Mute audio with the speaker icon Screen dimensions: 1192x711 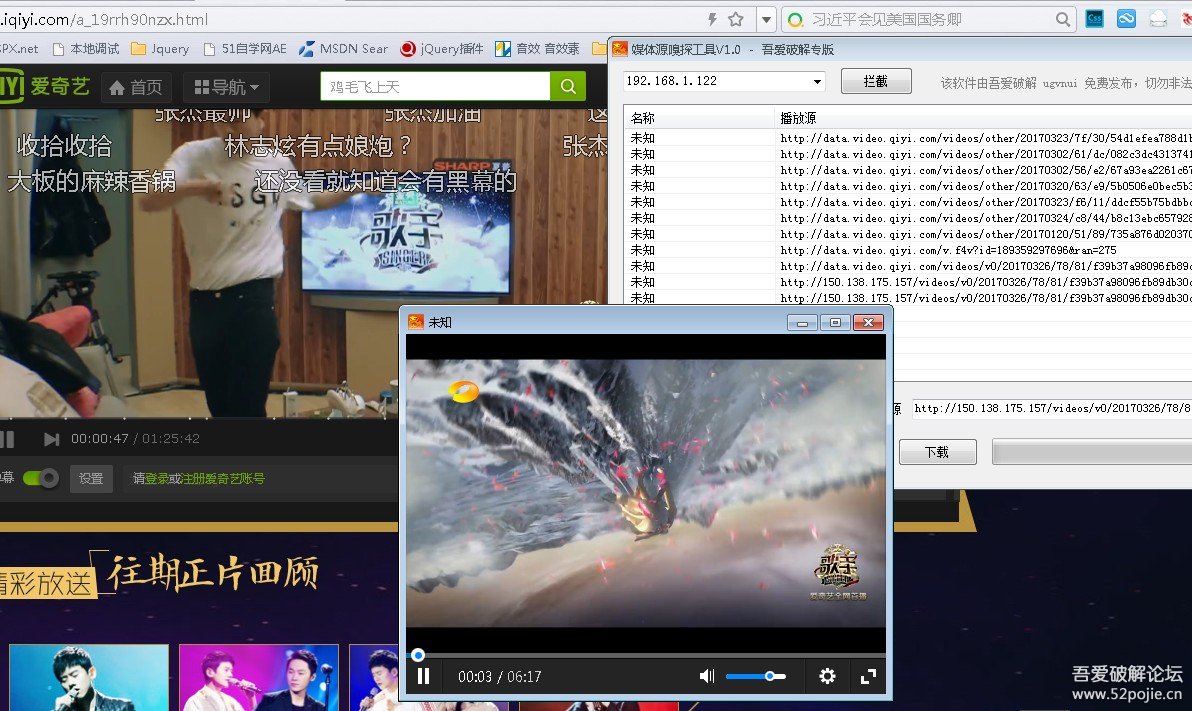coord(707,676)
